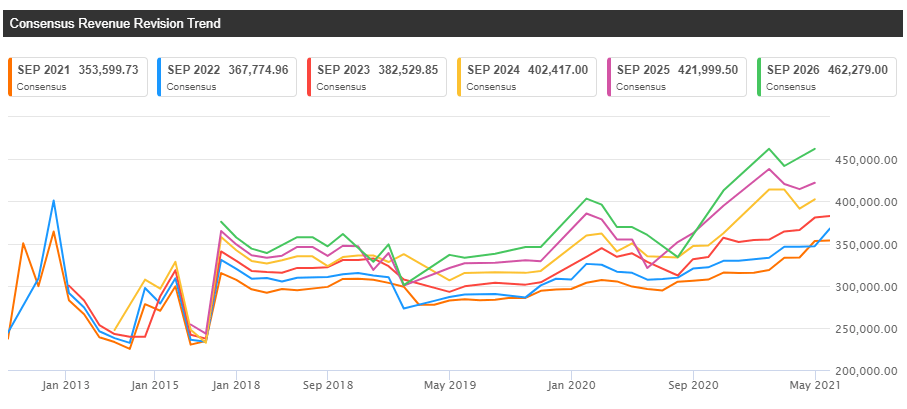Click the blue line's tall peak before Jan 2013
Screen dimensions: 907x409
53,201
